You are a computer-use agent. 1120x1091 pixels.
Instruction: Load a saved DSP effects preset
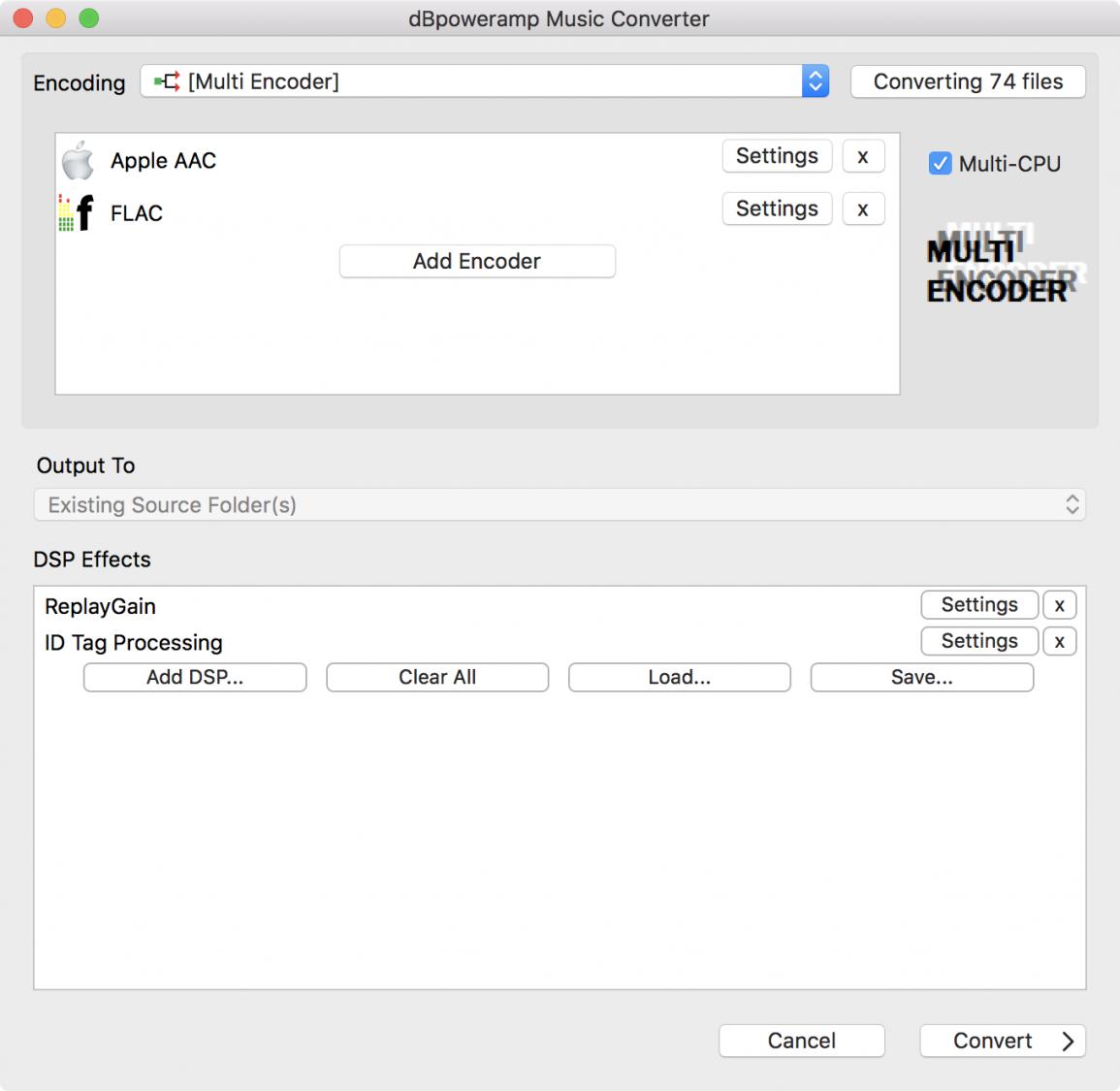(679, 677)
